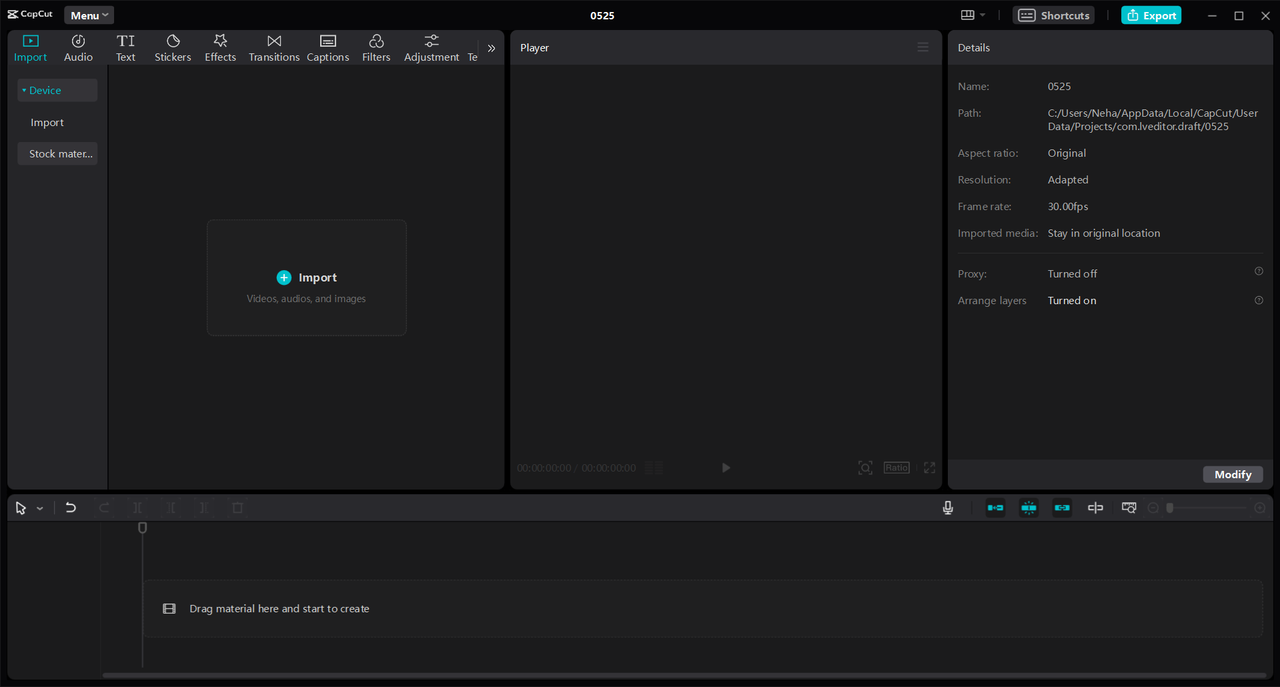This screenshot has height=687, width=1280.
Task: Open the Import media tab
Action: click(30, 48)
